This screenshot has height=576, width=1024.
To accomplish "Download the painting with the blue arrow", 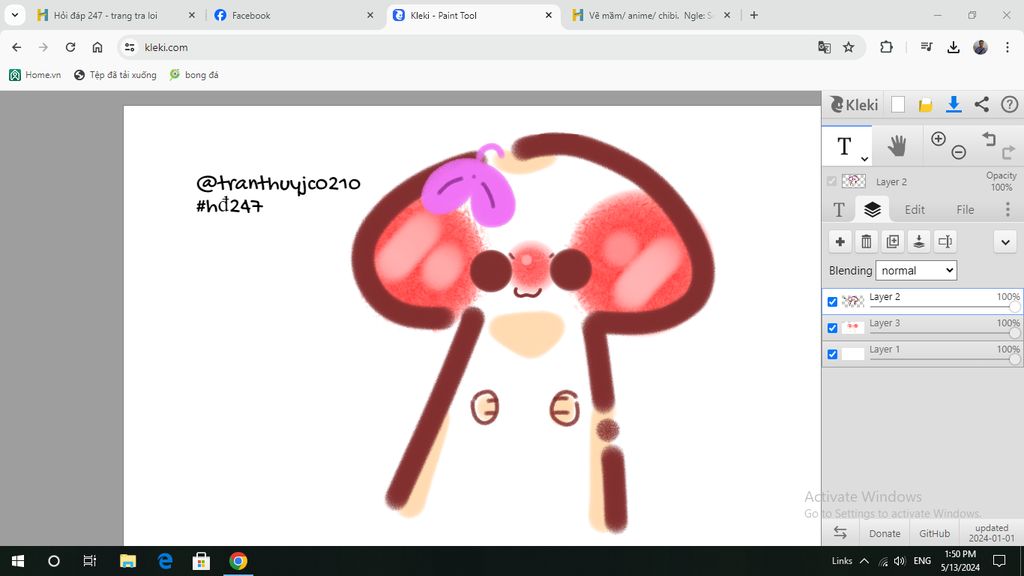I will pyautogui.click(x=953, y=104).
